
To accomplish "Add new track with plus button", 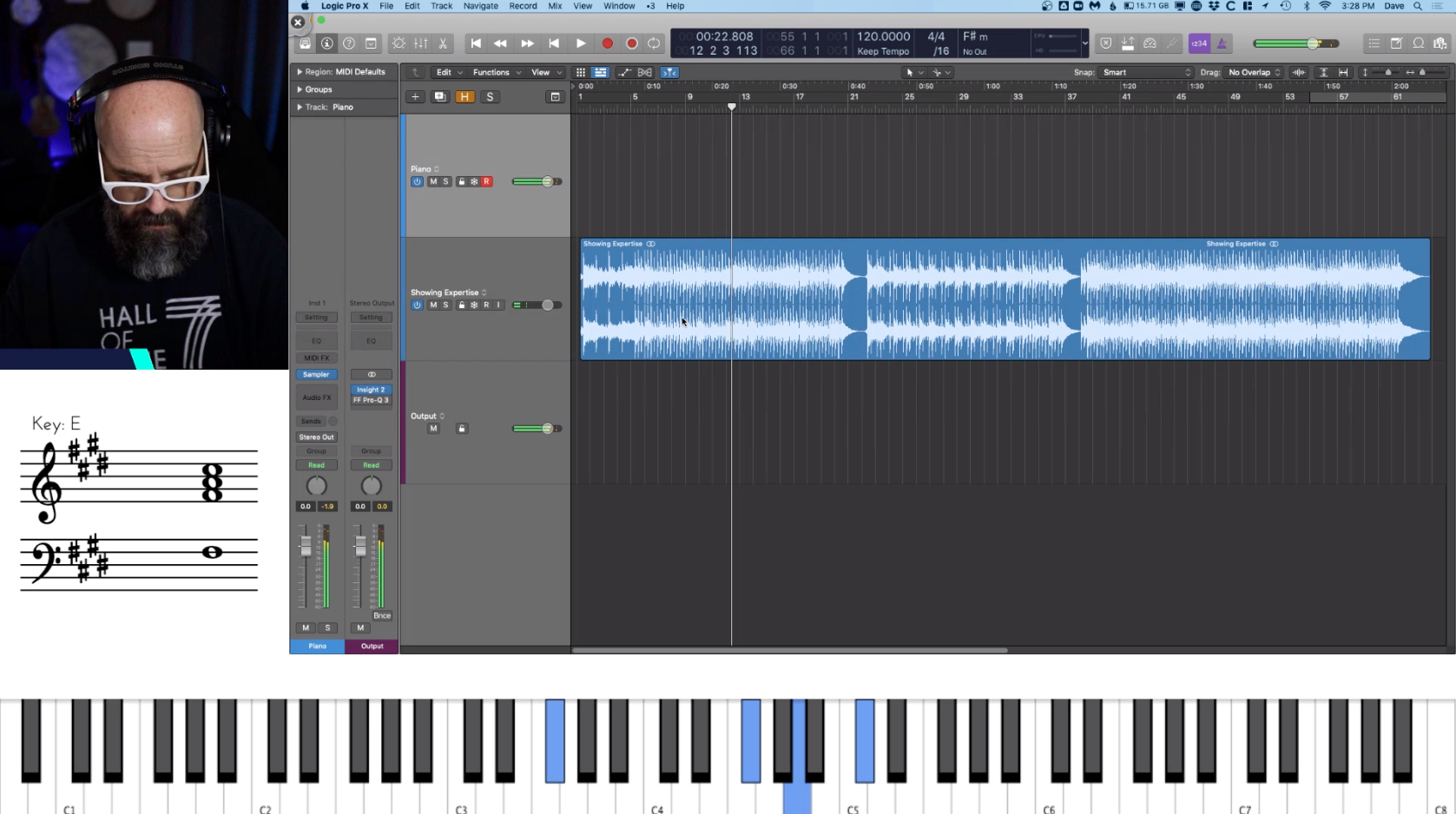I will click(415, 97).
